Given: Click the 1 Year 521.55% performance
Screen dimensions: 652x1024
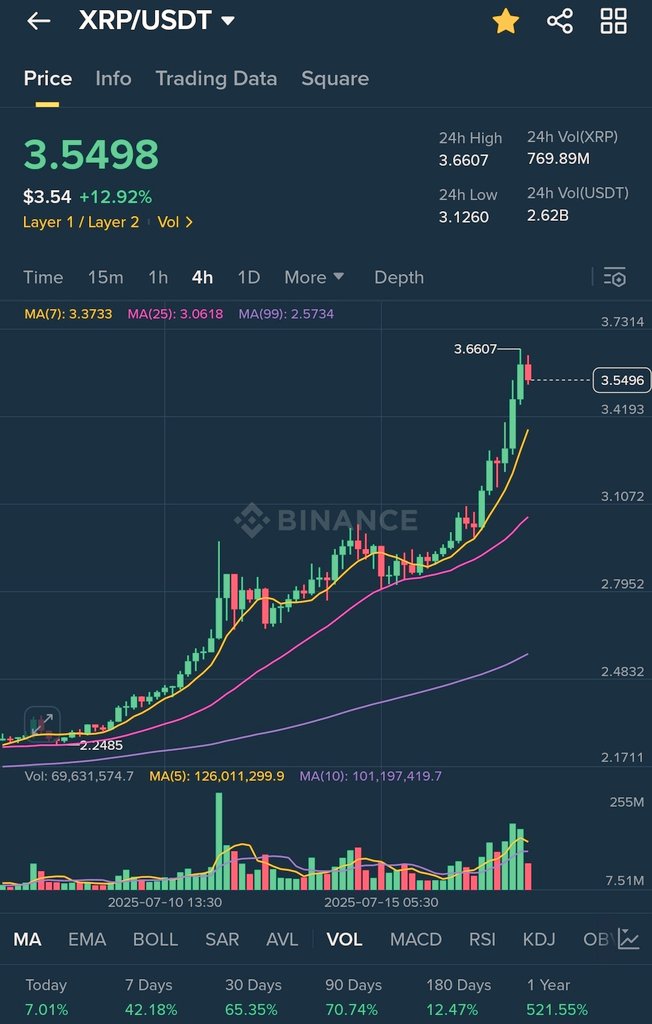Looking at the screenshot, I should (x=557, y=997).
